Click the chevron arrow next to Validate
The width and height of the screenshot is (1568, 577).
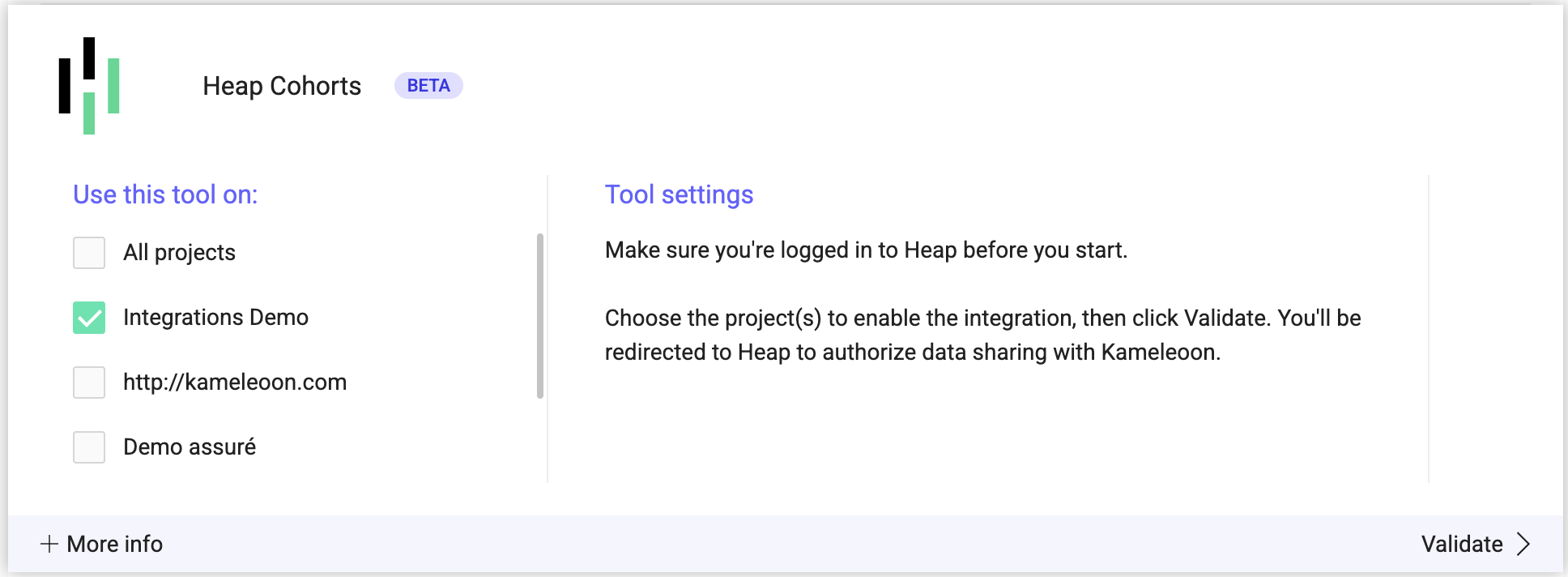(1523, 544)
